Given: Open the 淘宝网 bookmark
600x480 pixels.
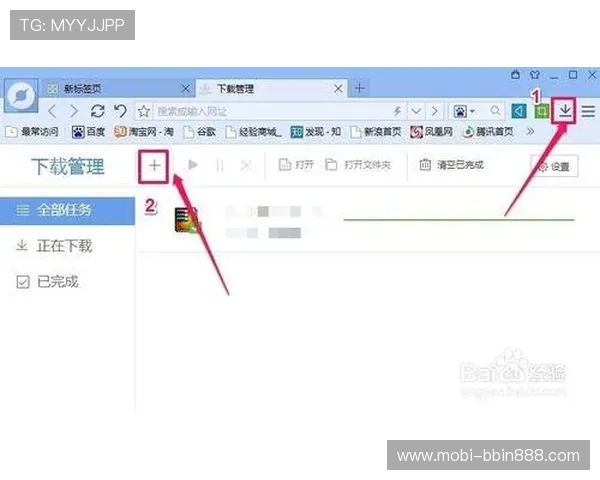Looking at the screenshot, I should pyautogui.click(x=143, y=132).
